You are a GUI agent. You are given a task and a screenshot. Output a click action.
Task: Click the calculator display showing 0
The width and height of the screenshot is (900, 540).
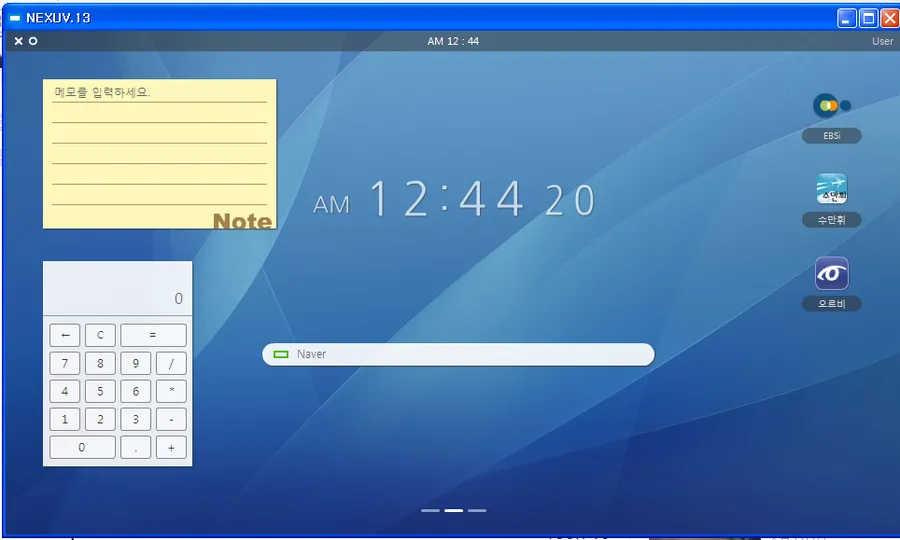tap(118, 288)
